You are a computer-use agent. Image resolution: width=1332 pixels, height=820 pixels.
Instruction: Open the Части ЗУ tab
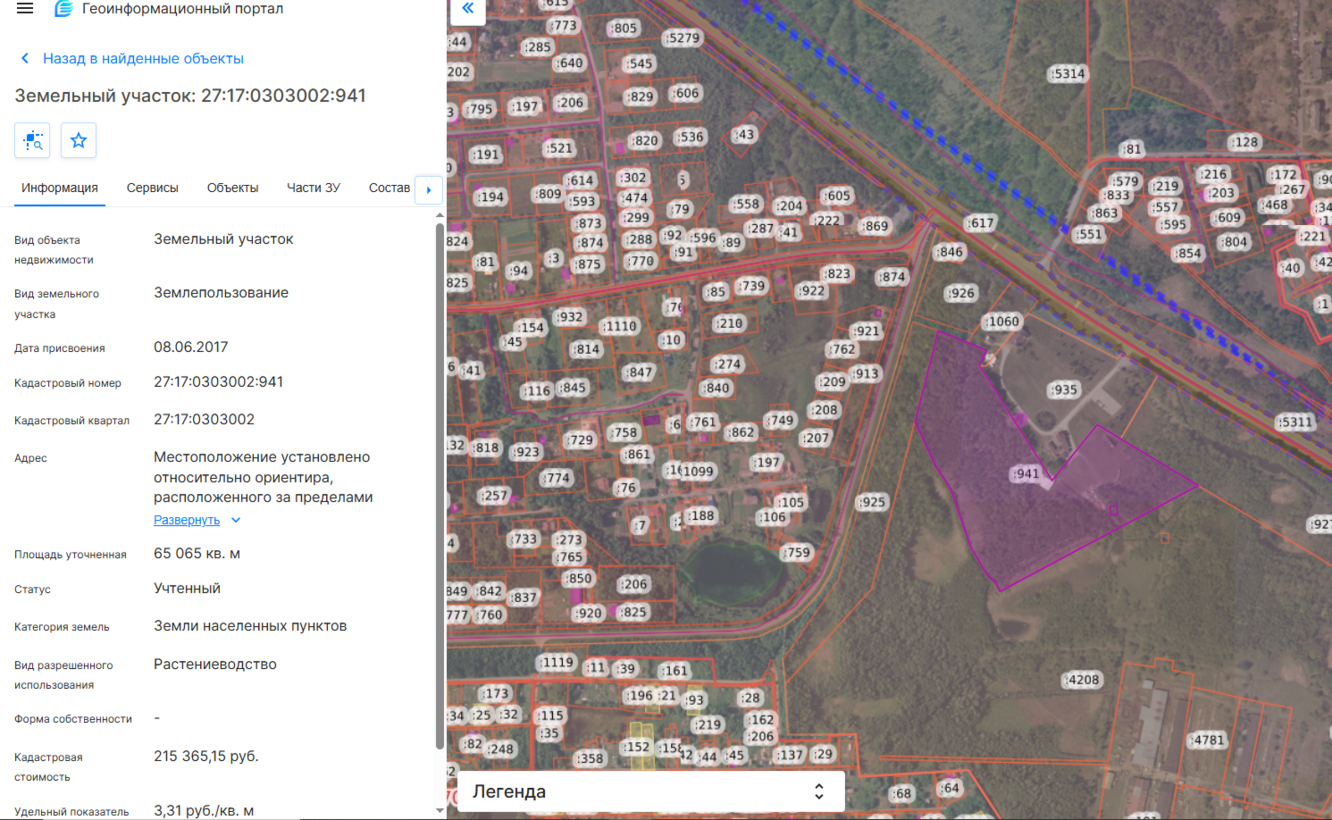tap(313, 188)
